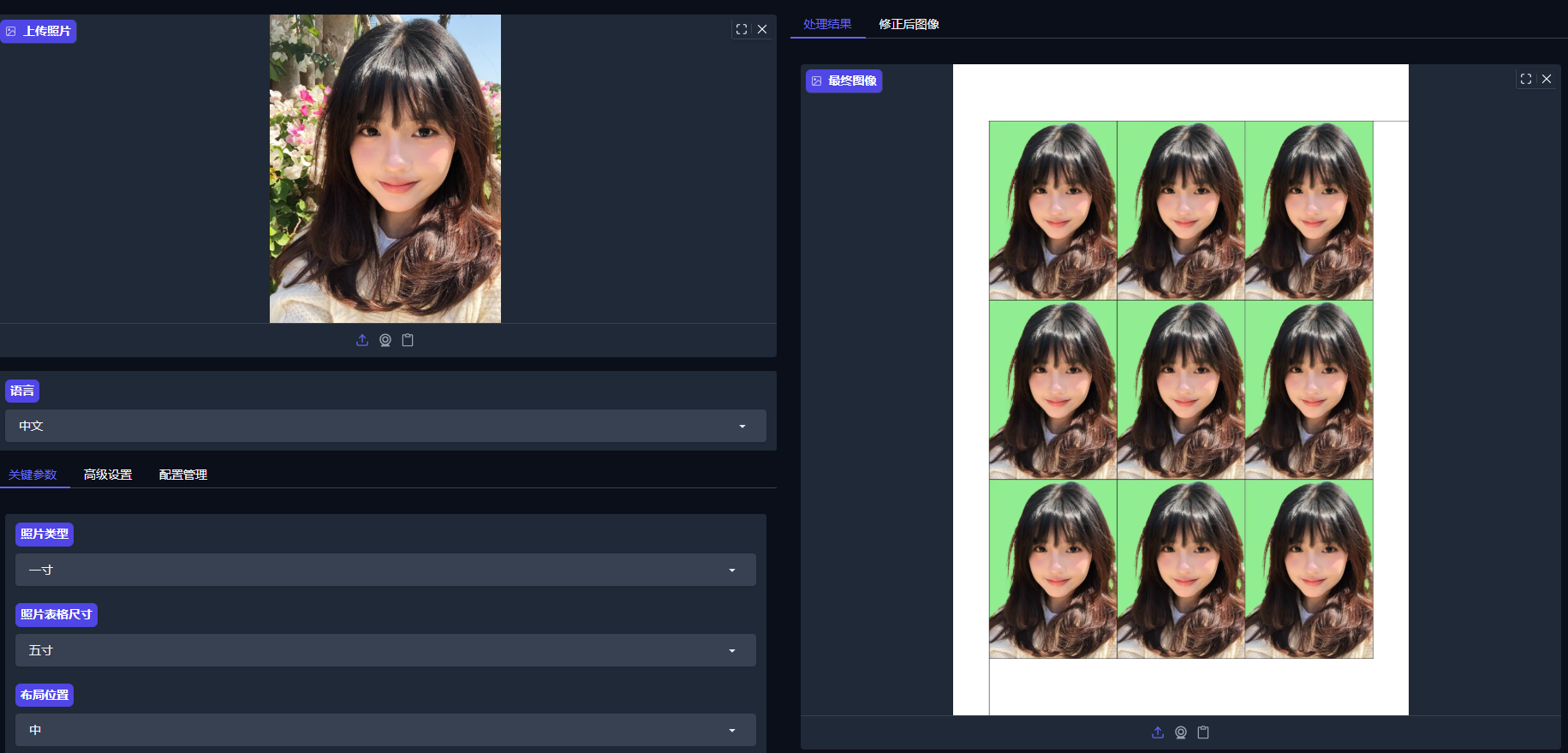Click the 布局位置 label

click(x=45, y=695)
